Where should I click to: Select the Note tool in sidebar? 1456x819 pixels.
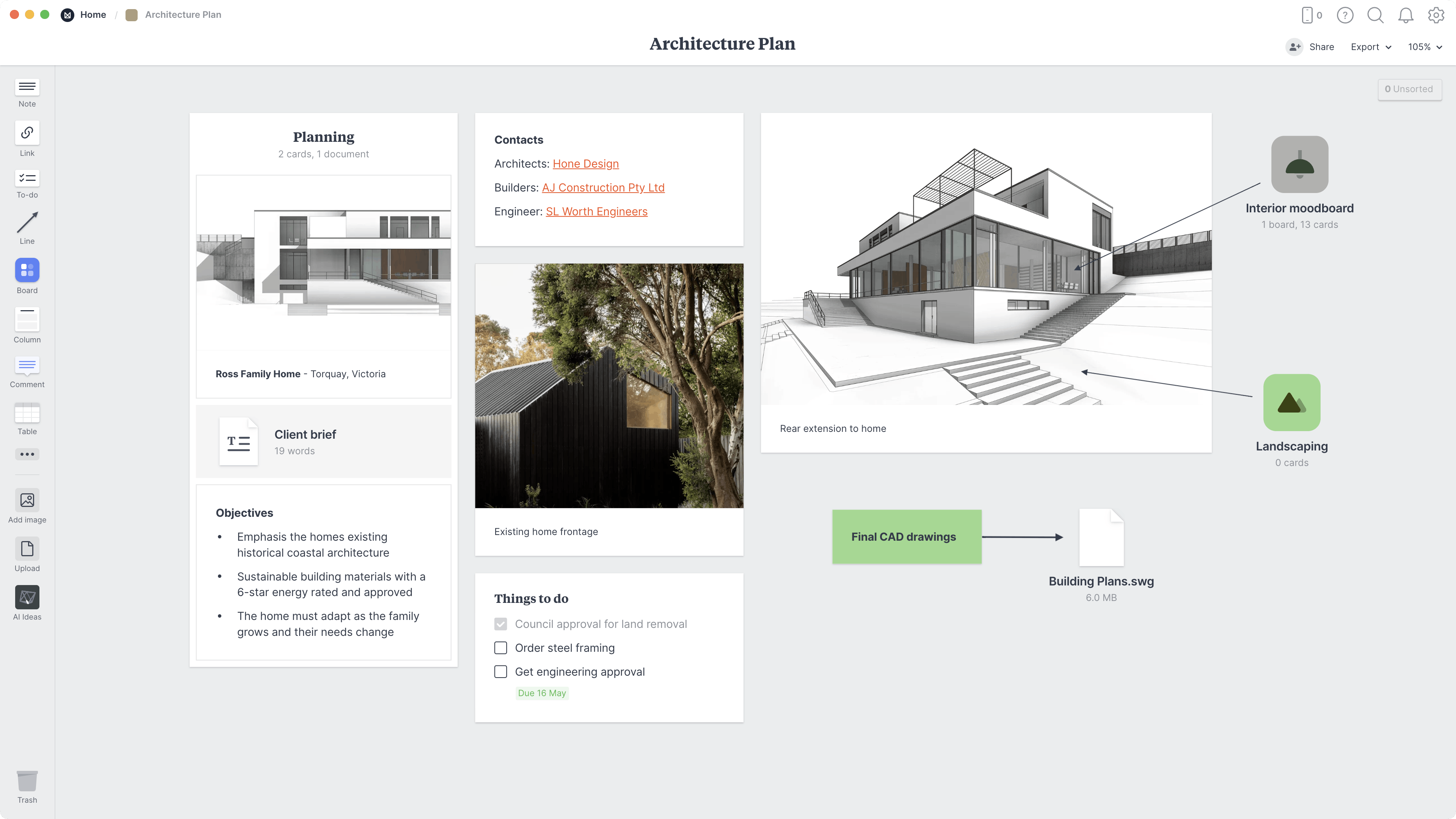click(x=27, y=92)
